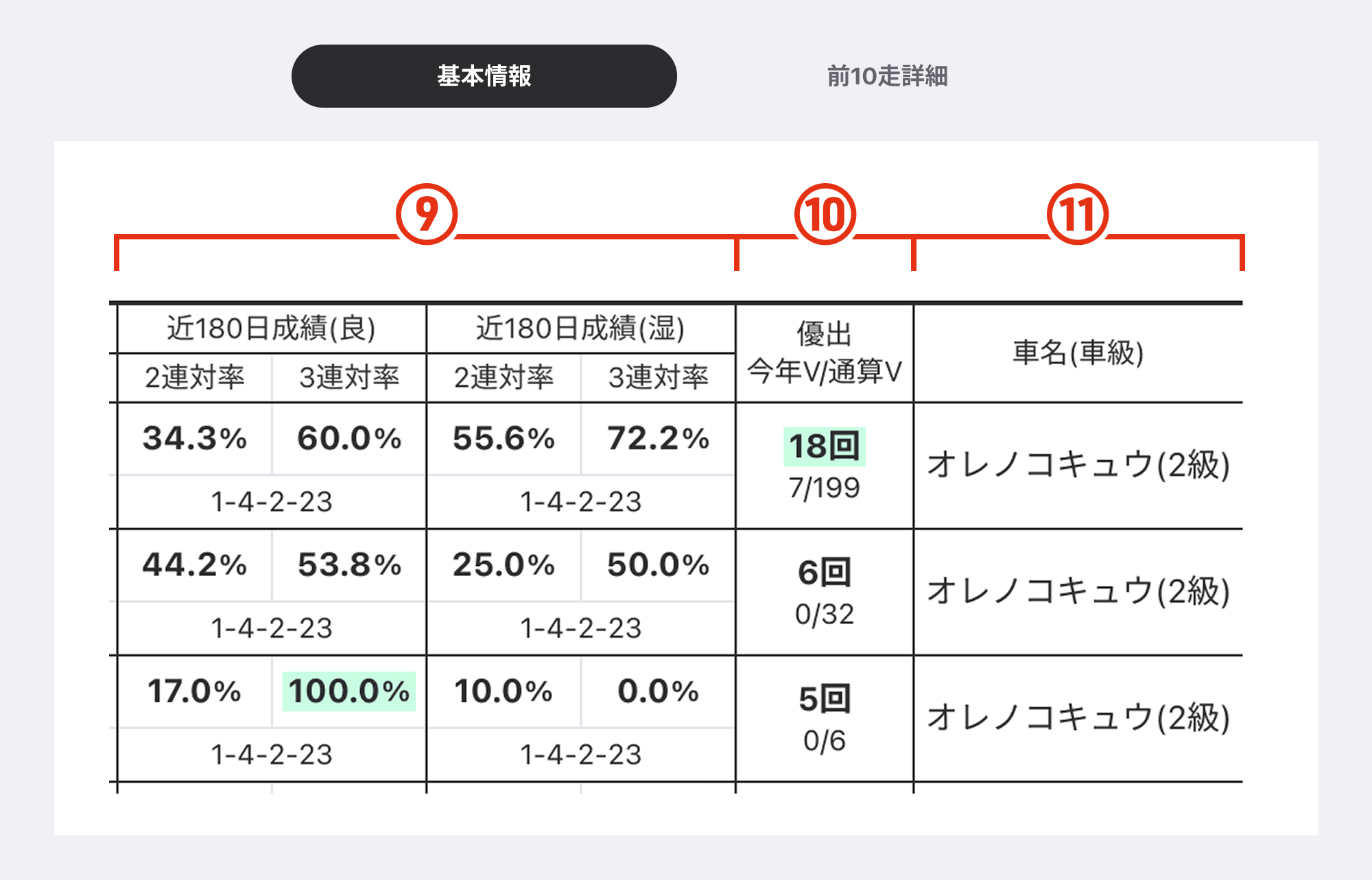This screenshot has width=1372, height=880.
Task: Click the red circled number 11 marker
Action: pos(1077,215)
